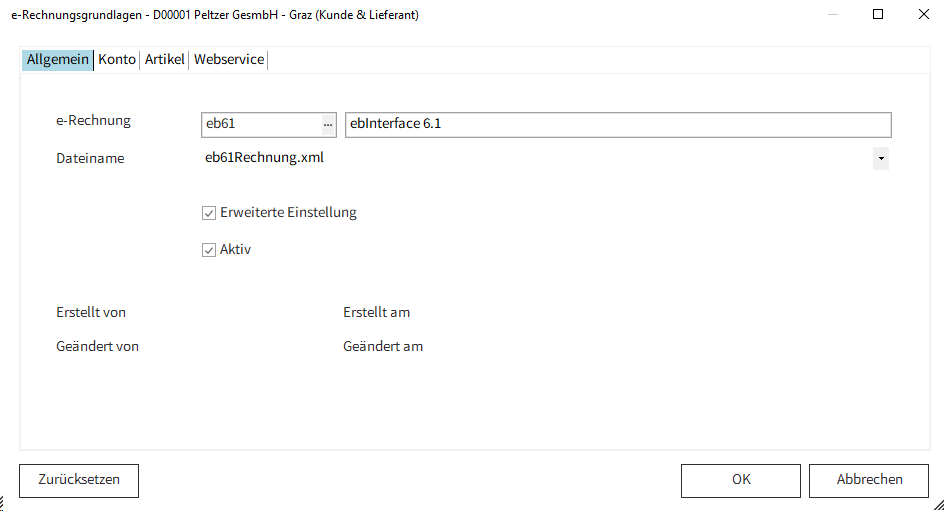Click the window title bar text
This screenshot has height=511, width=944.
point(214,15)
